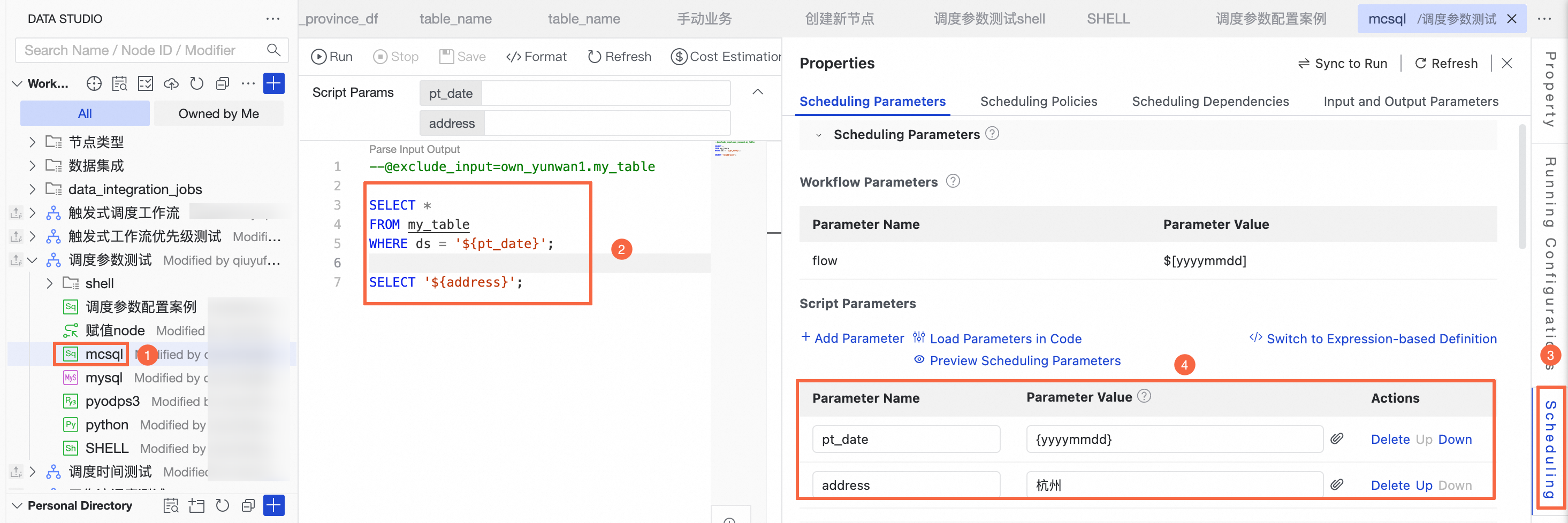Click the help icon next to Scheduling Parameters

click(x=992, y=133)
